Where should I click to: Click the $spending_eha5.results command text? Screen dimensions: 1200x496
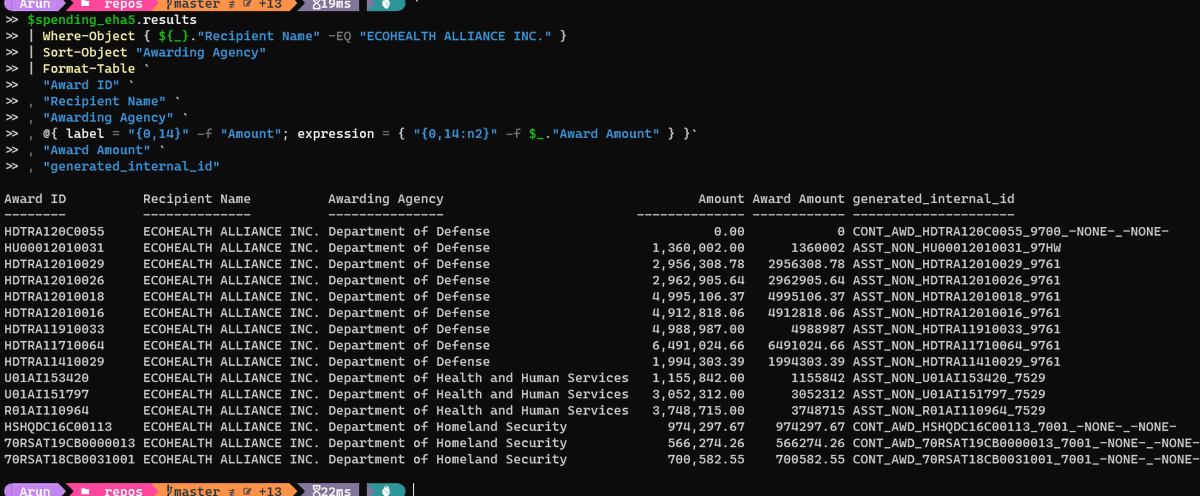click(112, 20)
